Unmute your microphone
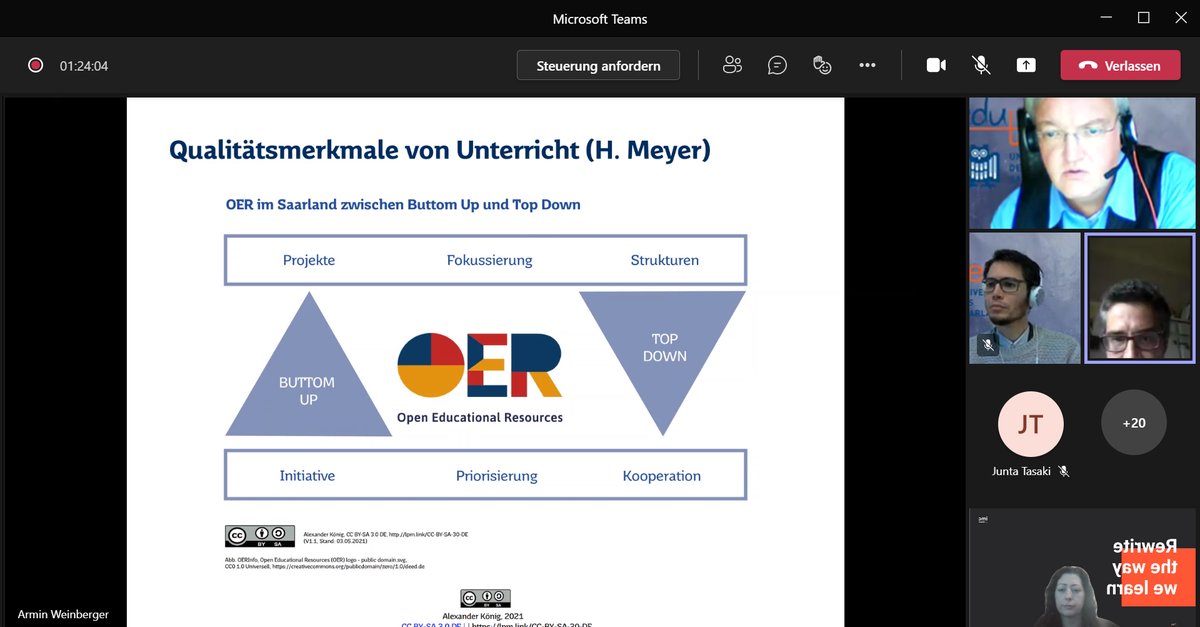This screenshot has width=1200, height=627. [981, 64]
